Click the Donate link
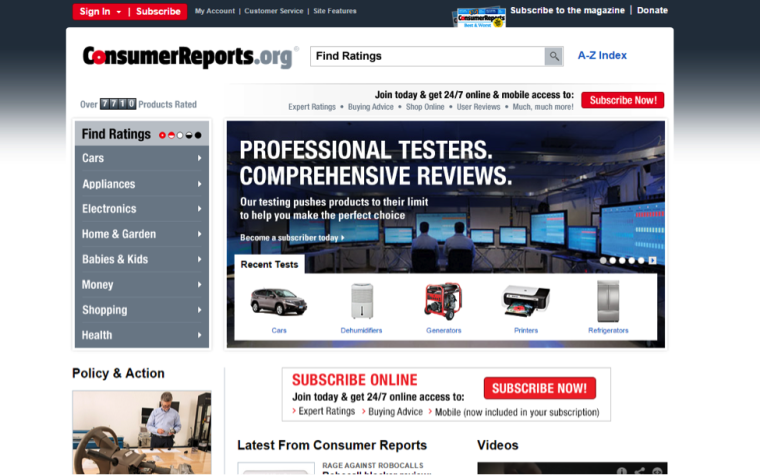The height and width of the screenshot is (475, 760). click(652, 10)
